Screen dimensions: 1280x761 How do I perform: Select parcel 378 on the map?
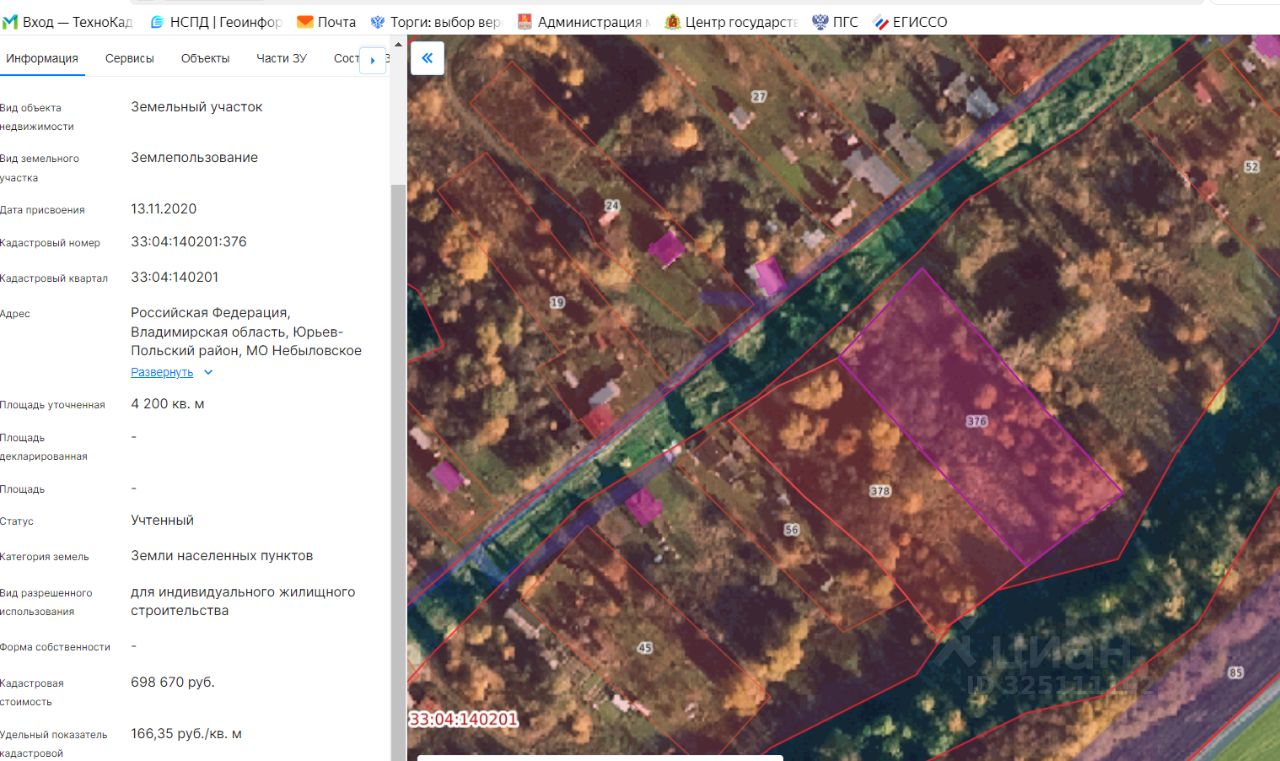880,491
